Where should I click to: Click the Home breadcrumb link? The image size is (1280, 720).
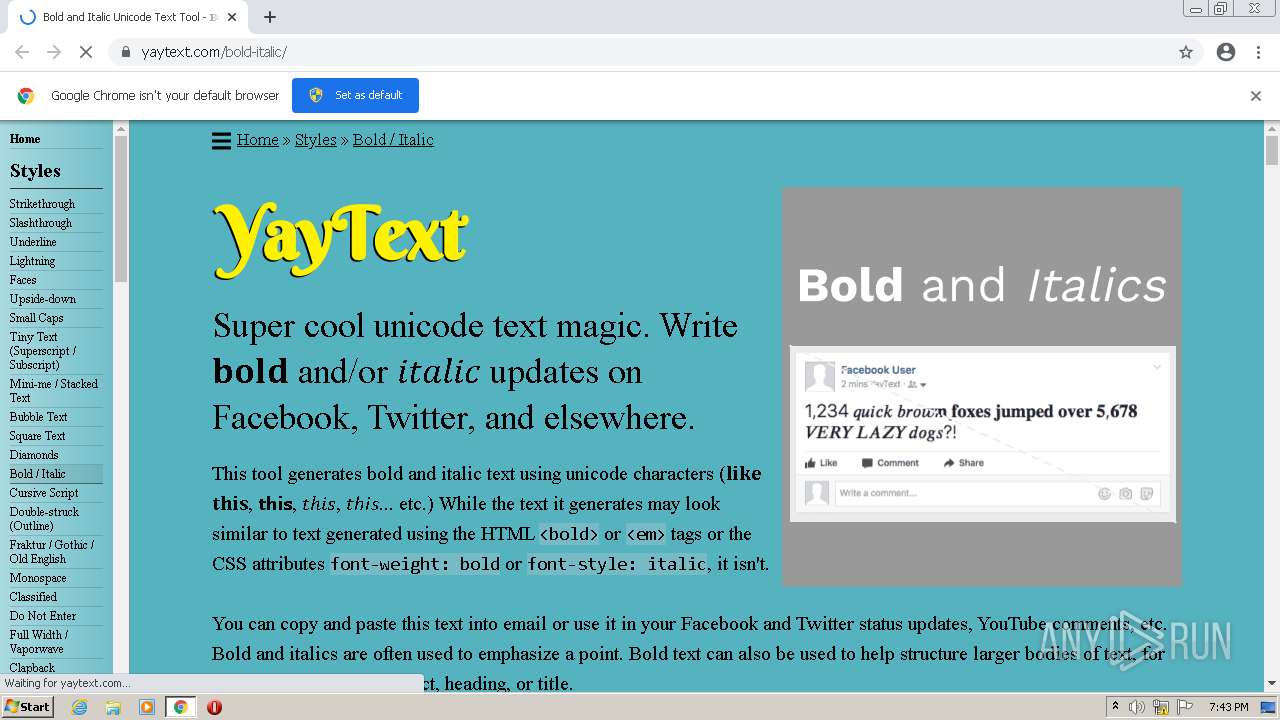coord(258,140)
